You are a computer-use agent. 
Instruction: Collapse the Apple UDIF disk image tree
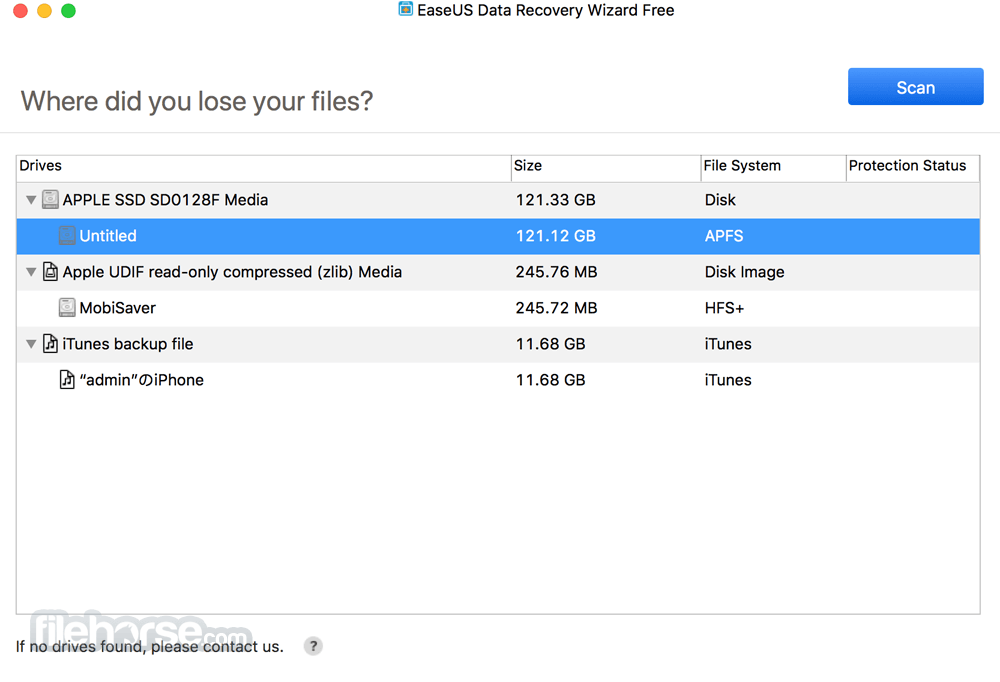click(x=31, y=272)
